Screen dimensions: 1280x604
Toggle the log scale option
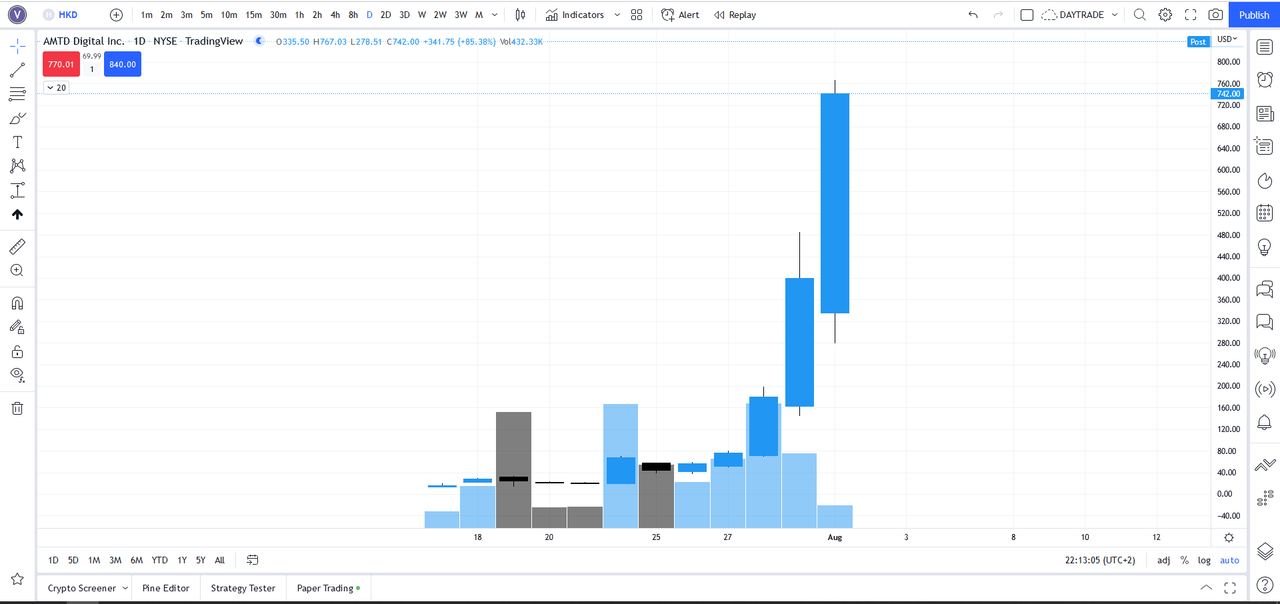tap(1204, 560)
